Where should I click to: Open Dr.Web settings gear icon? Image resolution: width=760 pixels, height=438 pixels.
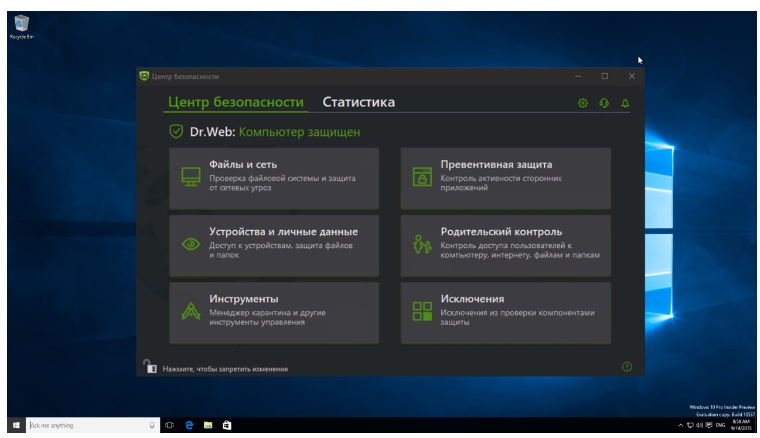[x=583, y=103]
